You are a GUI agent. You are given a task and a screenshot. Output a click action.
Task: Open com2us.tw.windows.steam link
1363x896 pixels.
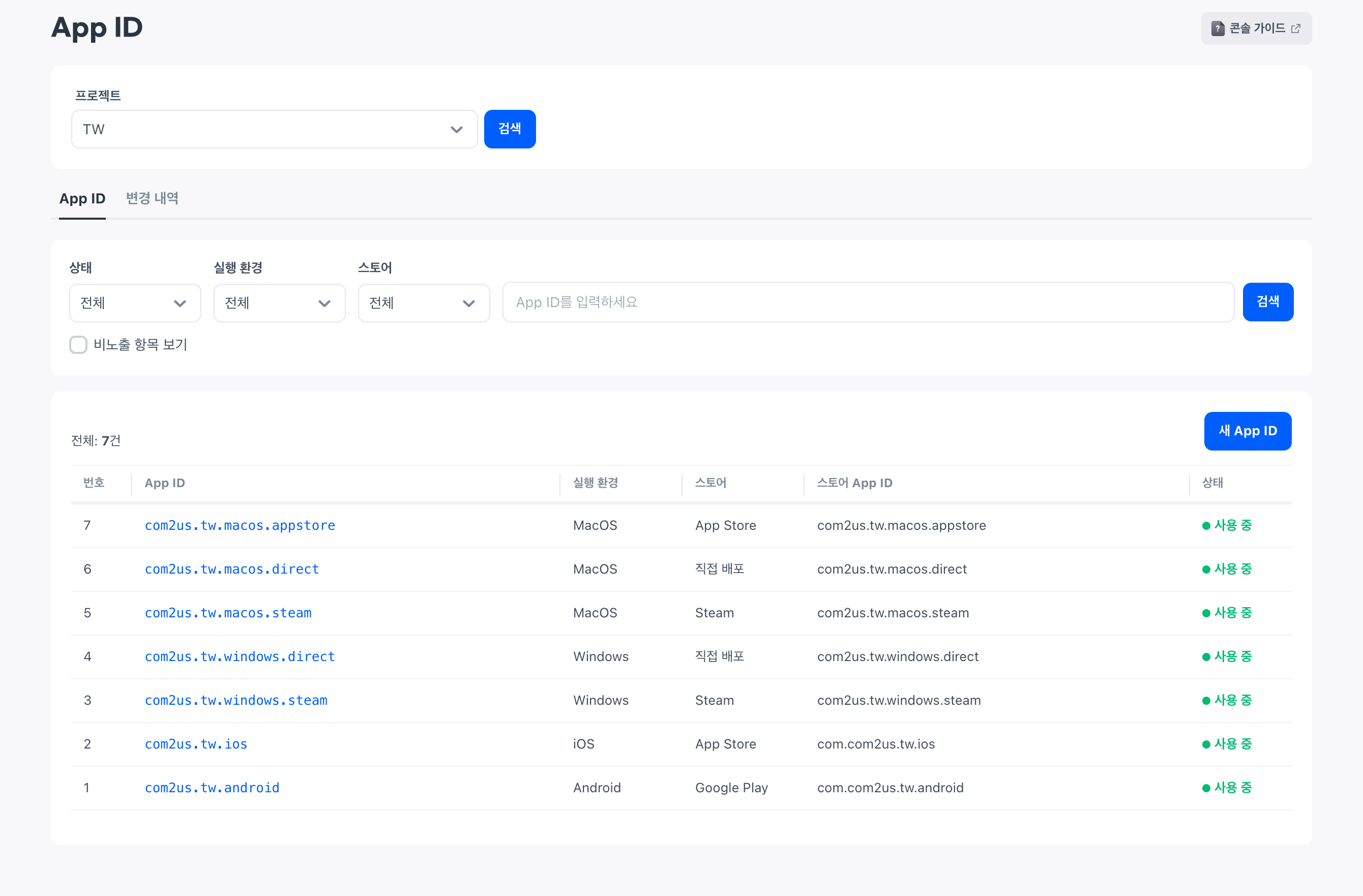coord(236,700)
